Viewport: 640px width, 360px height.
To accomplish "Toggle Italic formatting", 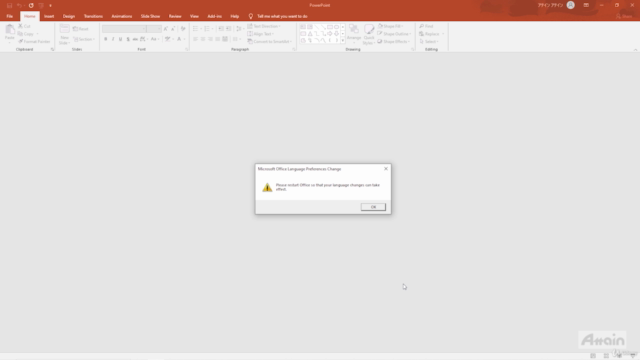I will pos(113,39).
